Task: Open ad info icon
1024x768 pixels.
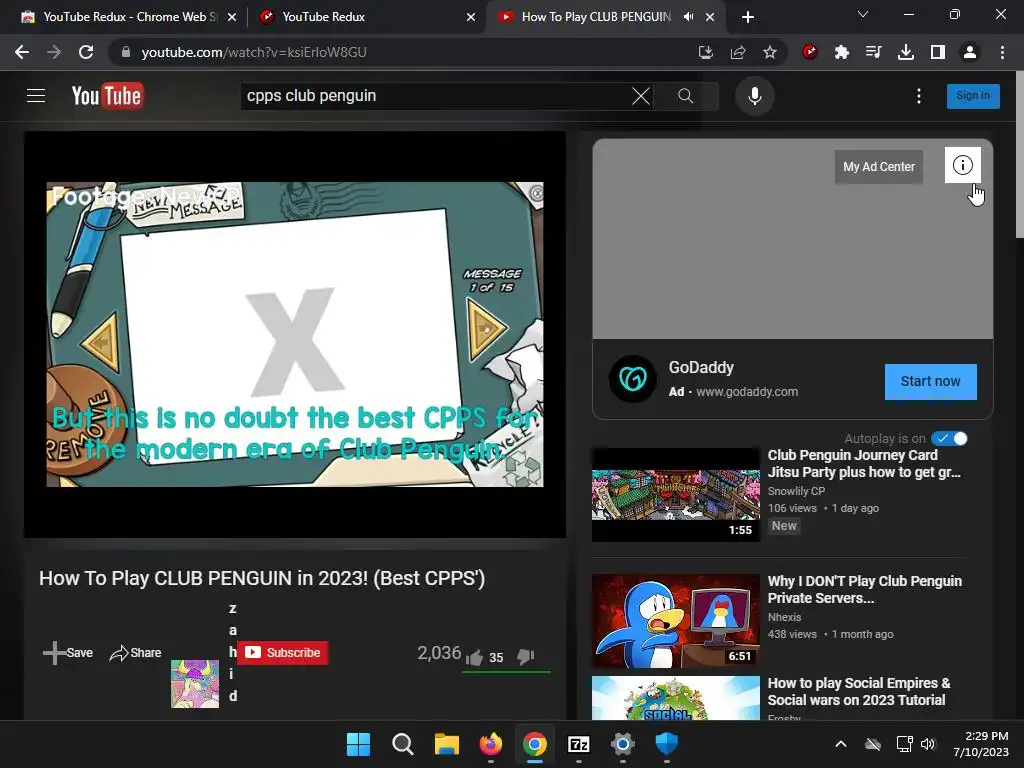Action: coord(962,165)
